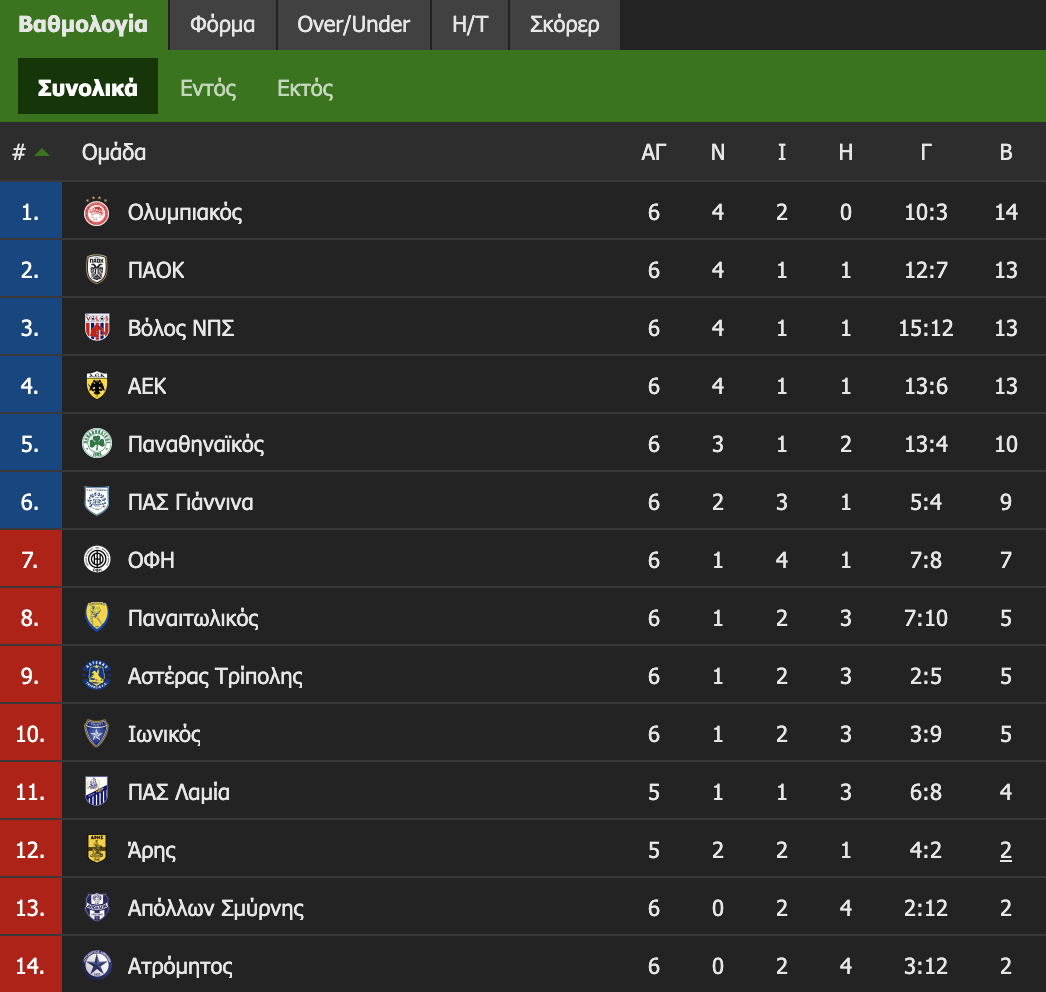Click the ΠΑΟΚ club logo
Screen dimensions: 1046x992
click(x=97, y=270)
